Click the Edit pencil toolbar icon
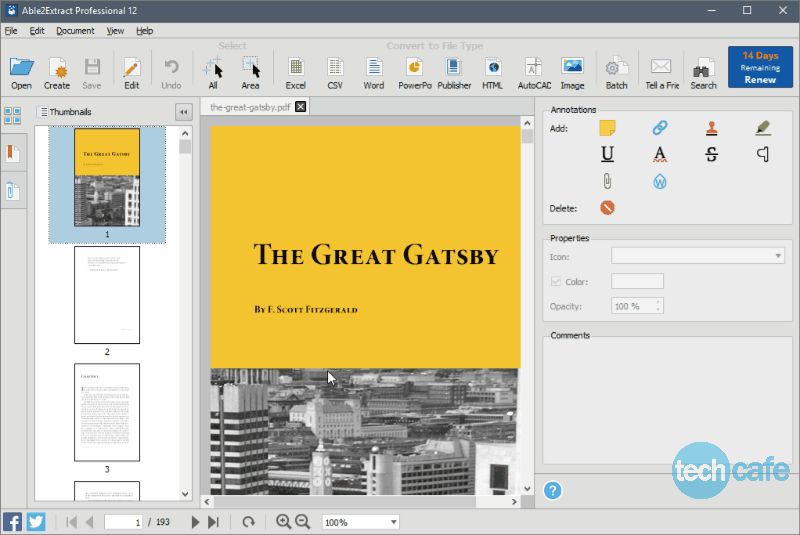 point(131,73)
